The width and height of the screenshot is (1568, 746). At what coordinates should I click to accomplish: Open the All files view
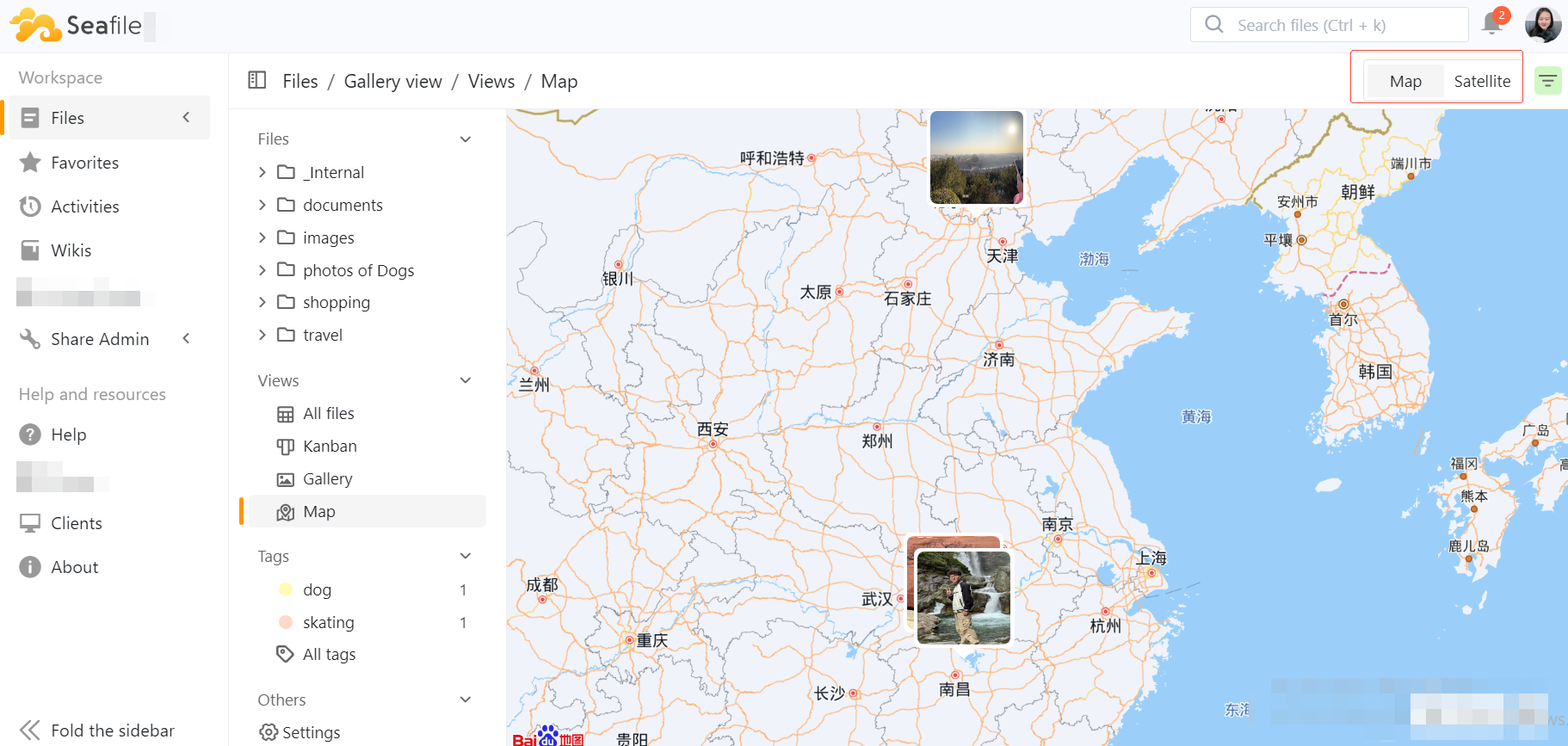(328, 413)
